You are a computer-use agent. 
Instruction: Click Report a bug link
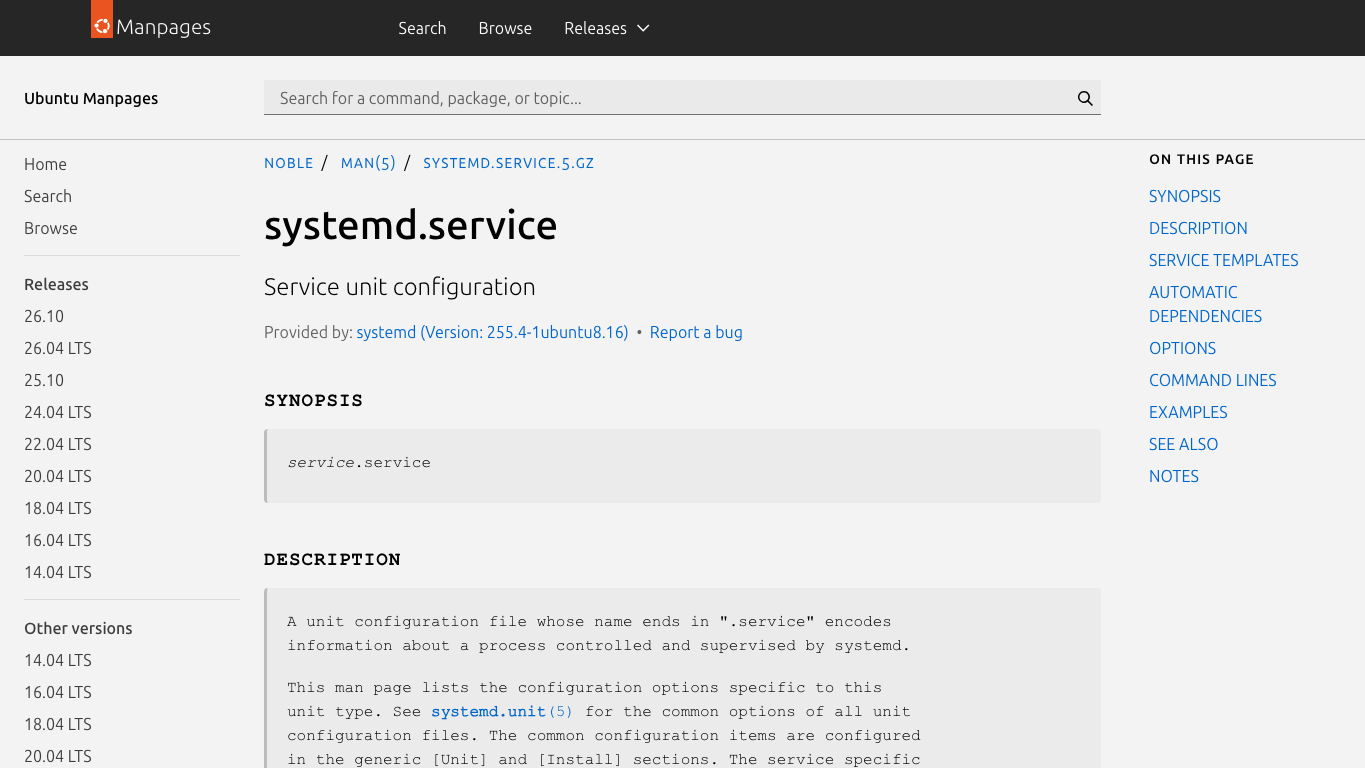click(x=696, y=332)
